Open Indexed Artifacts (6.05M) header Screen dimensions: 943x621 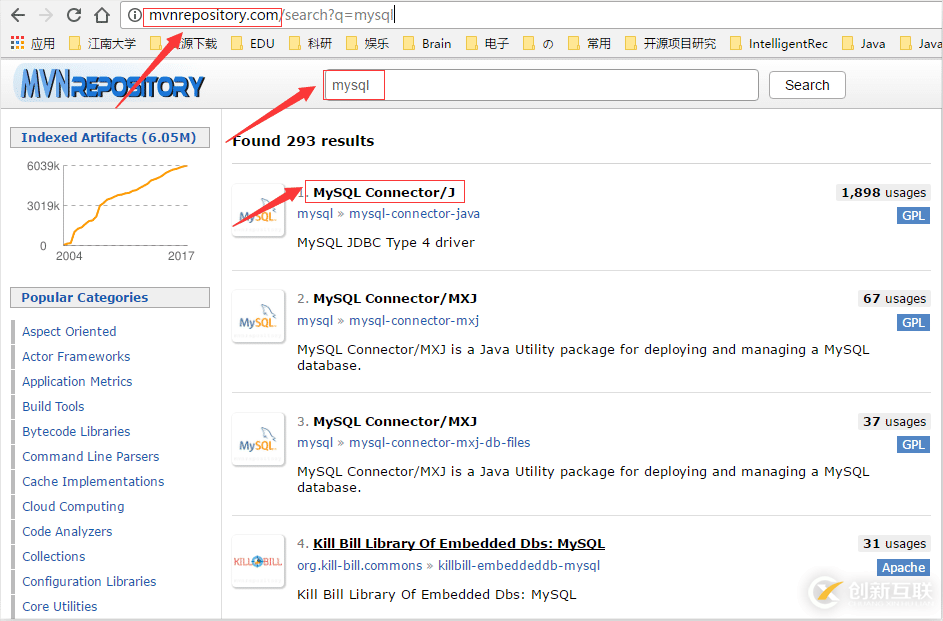pyautogui.click(x=109, y=138)
